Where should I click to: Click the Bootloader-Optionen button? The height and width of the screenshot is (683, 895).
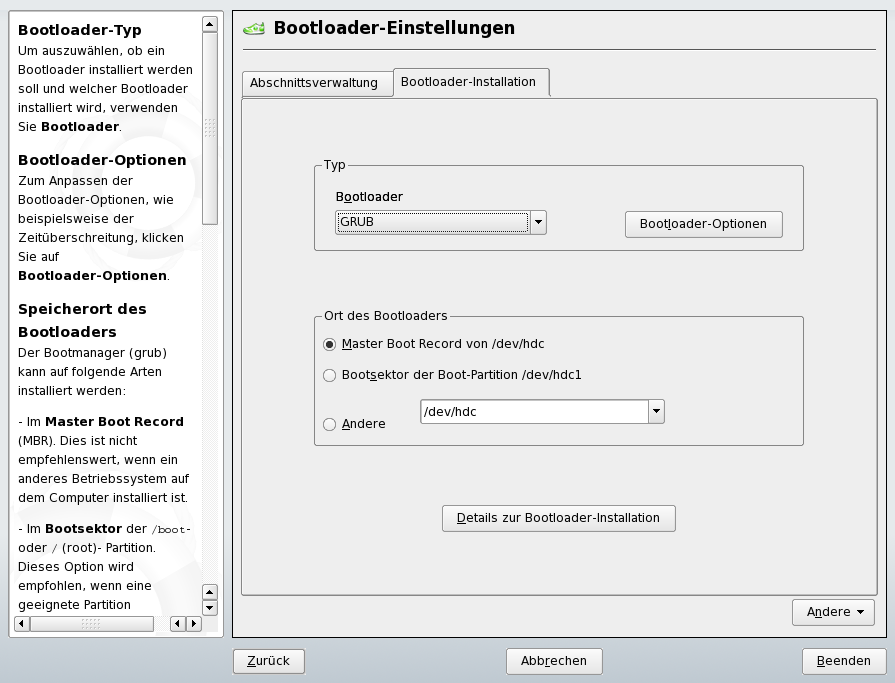703,224
